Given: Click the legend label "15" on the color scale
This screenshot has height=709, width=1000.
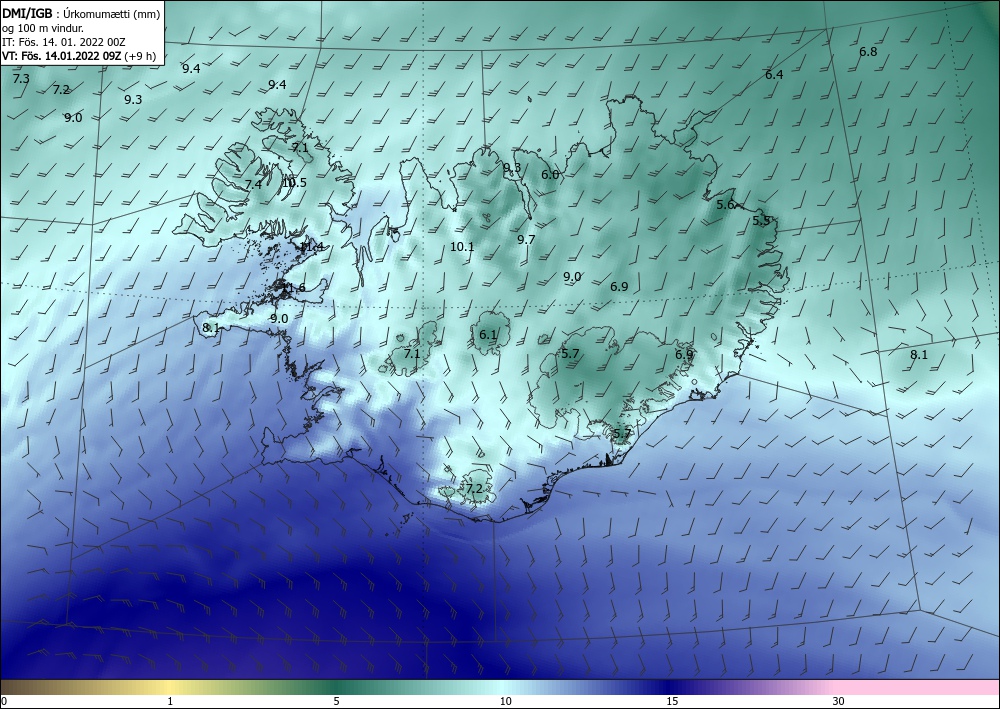Looking at the screenshot, I should (672, 701).
